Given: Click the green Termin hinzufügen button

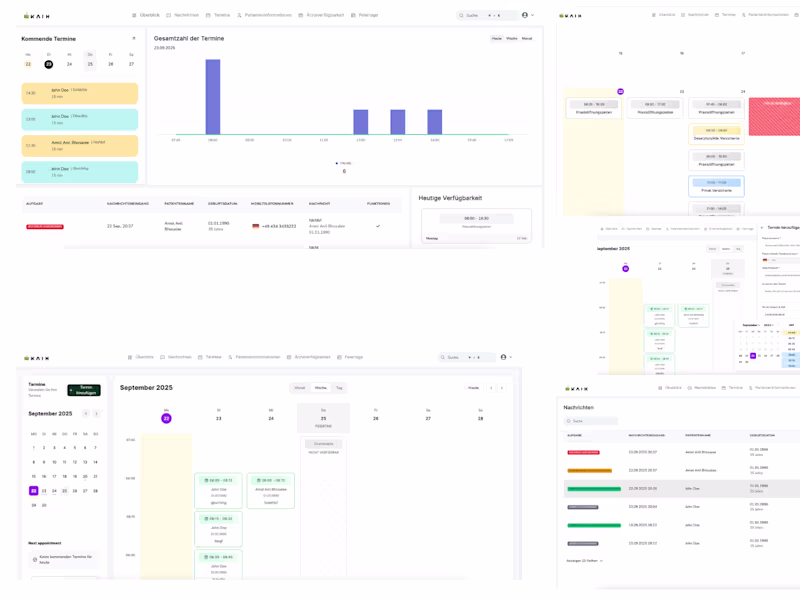Looking at the screenshot, I should (84, 390).
